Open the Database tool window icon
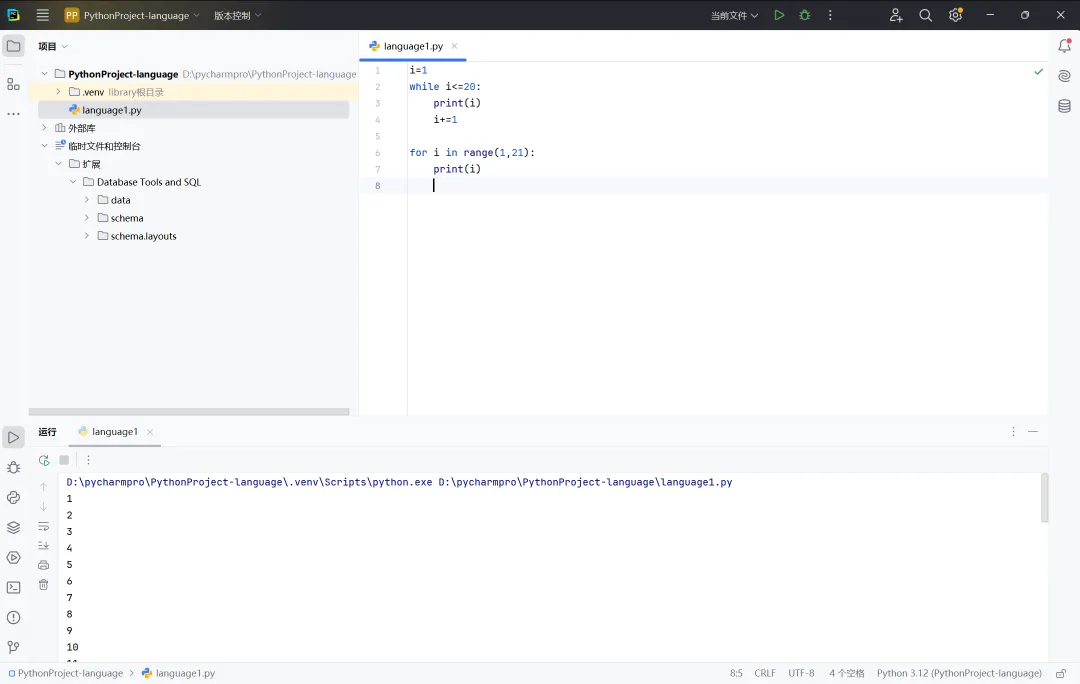 coord(1064,106)
